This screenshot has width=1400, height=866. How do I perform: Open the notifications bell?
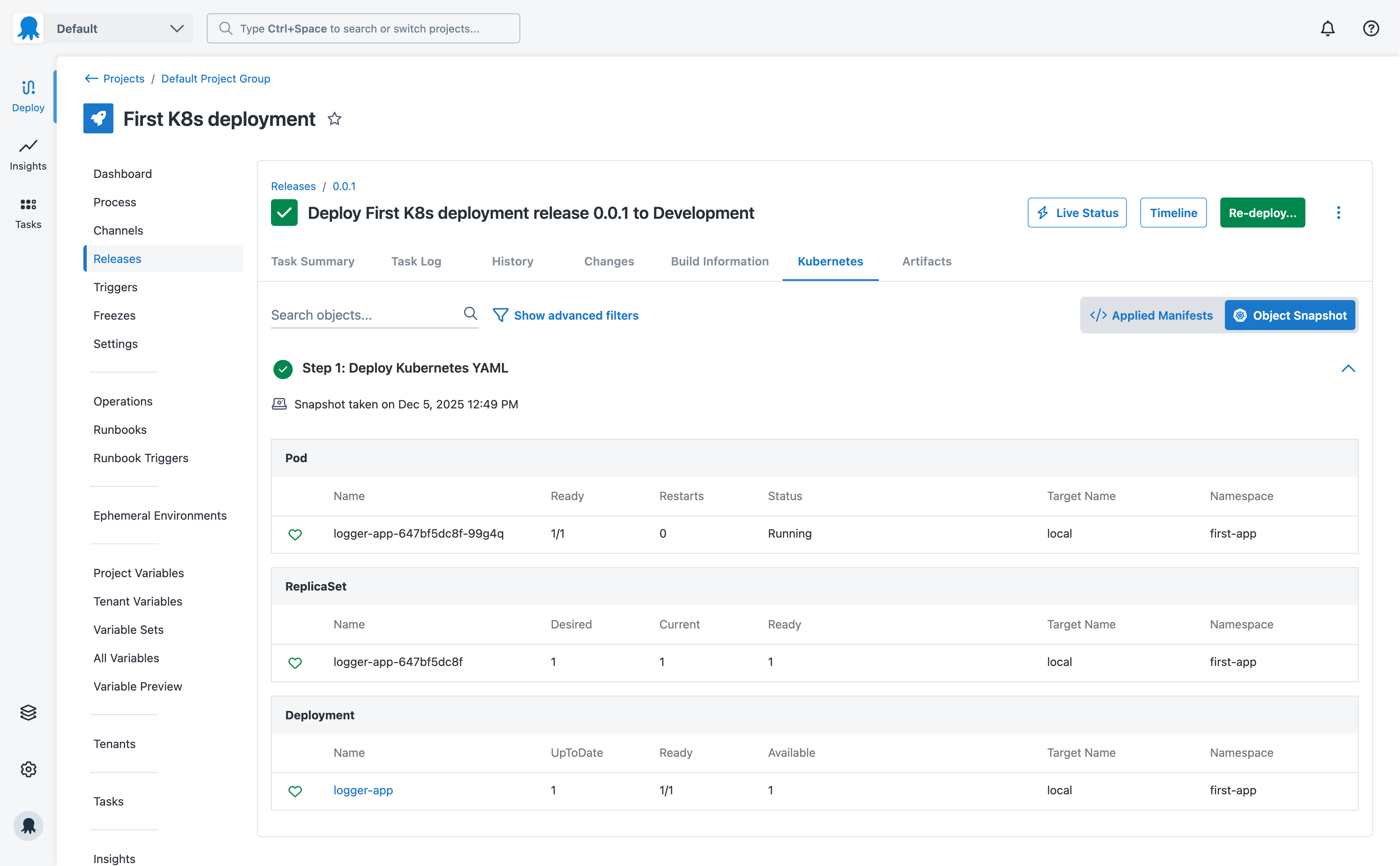tap(1327, 28)
